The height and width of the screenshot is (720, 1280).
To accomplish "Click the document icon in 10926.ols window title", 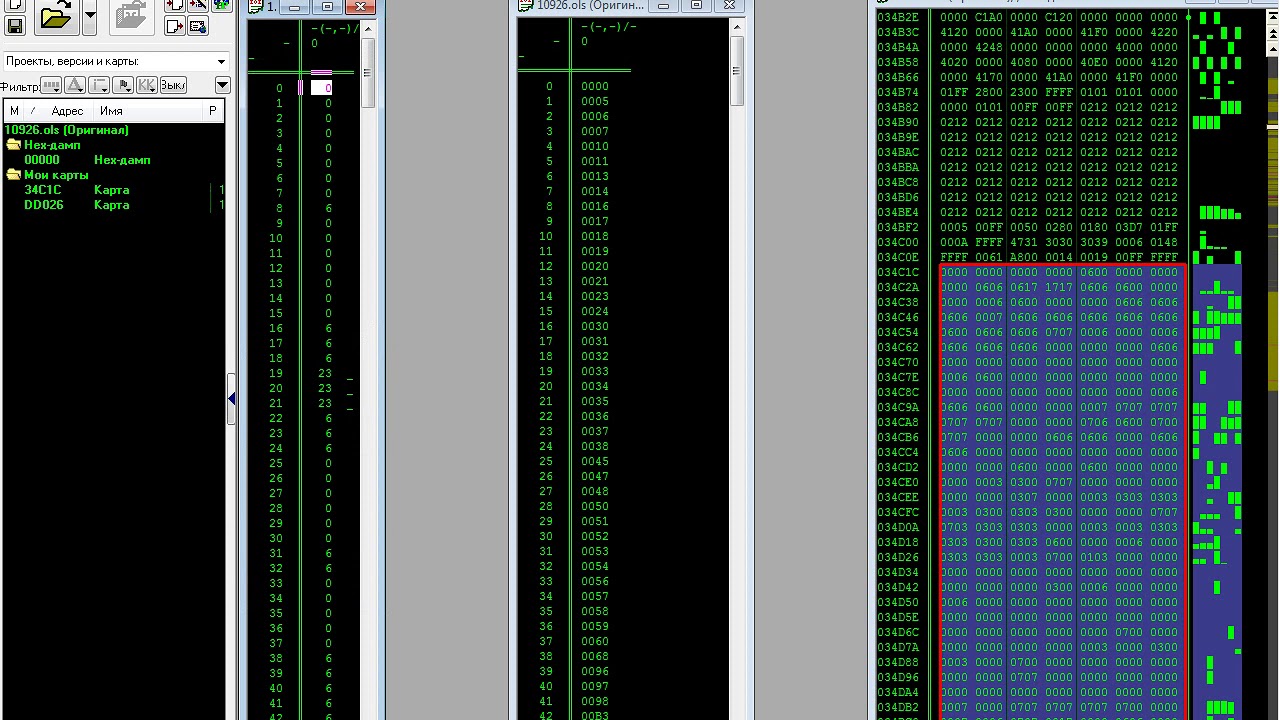I will click(526, 6).
